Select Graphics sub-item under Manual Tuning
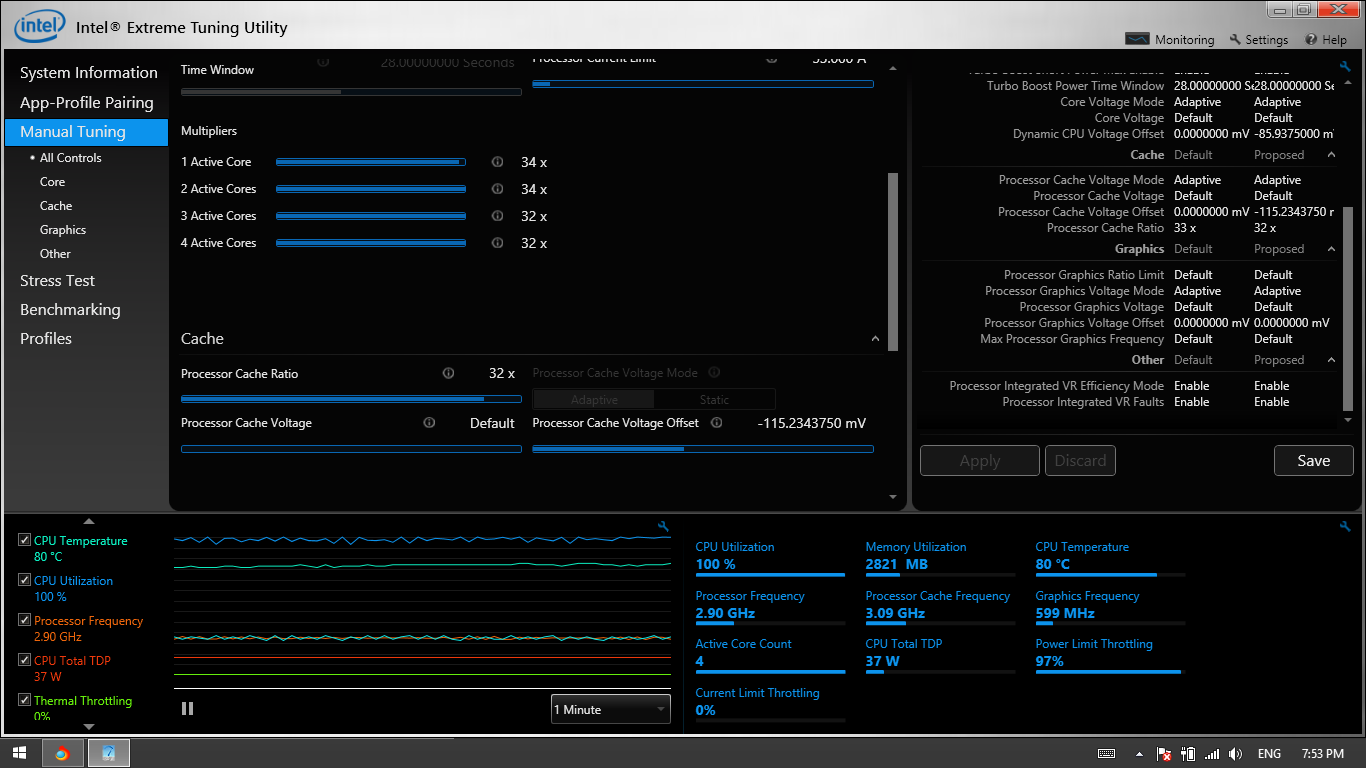Viewport: 1366px width, 768px height. point(63,230)
